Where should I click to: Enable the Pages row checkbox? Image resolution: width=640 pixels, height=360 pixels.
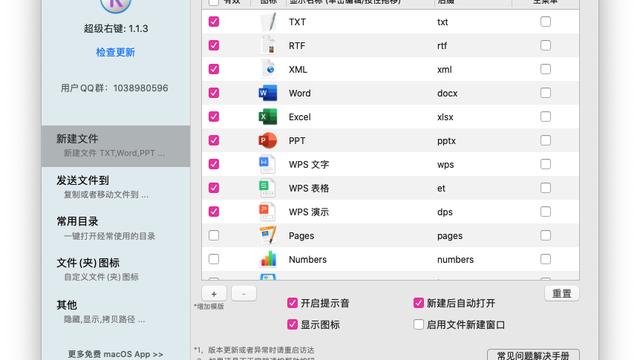tap(214, 235)
